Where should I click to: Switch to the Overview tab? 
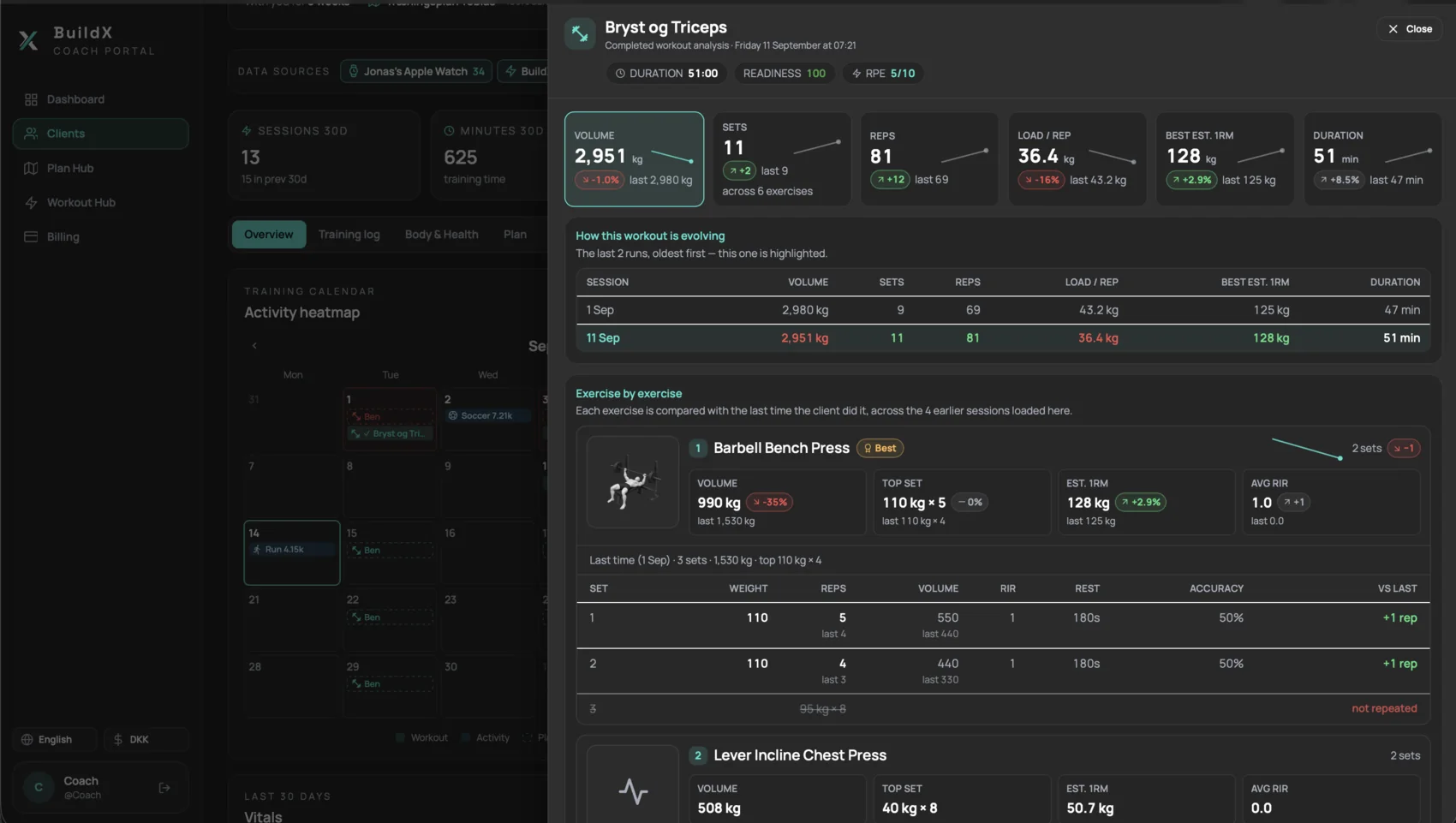269,235
